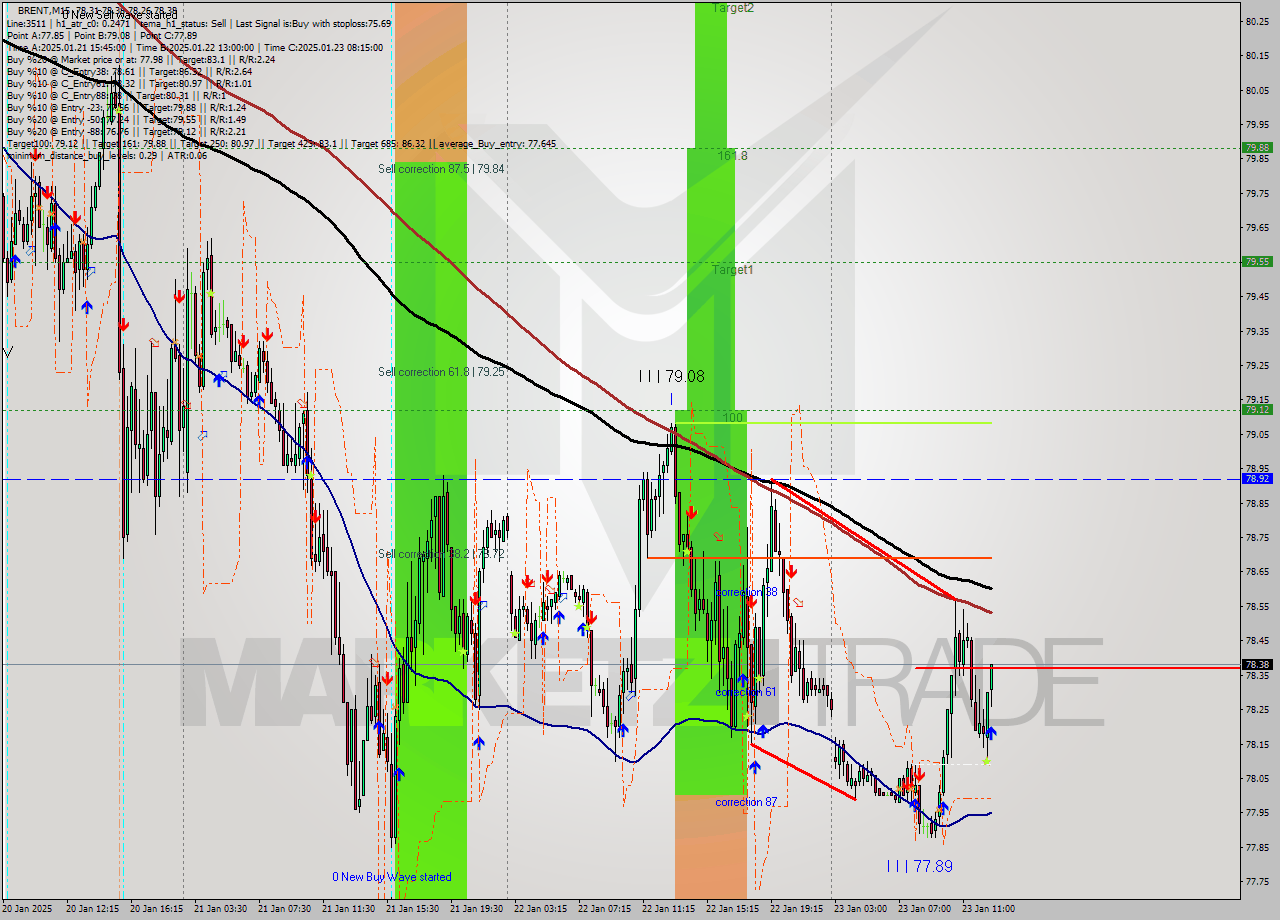Screen dimensions: 1280x920
Task: Click the 78.65 price axis label
Action: 1257,572
